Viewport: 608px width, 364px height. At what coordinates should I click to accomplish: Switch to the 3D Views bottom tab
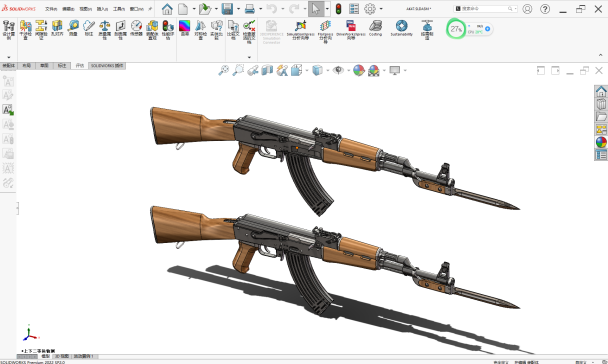click(x=62, y=356)
